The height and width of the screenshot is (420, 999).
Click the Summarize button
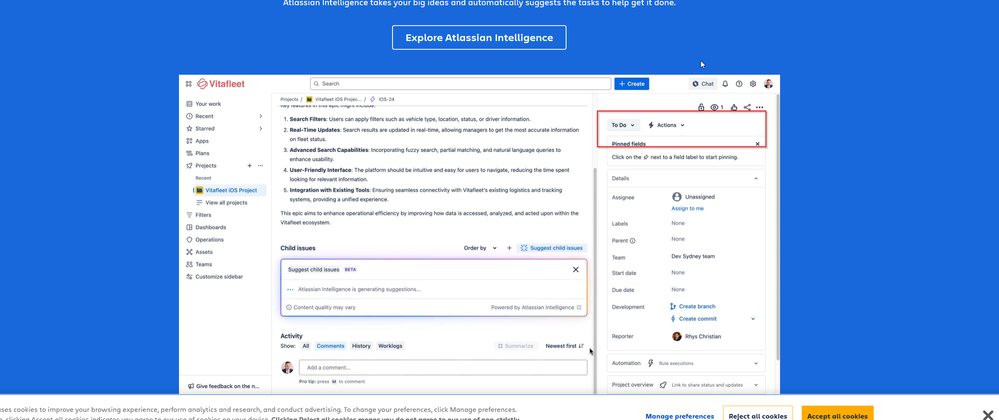[x=515, y=346]
